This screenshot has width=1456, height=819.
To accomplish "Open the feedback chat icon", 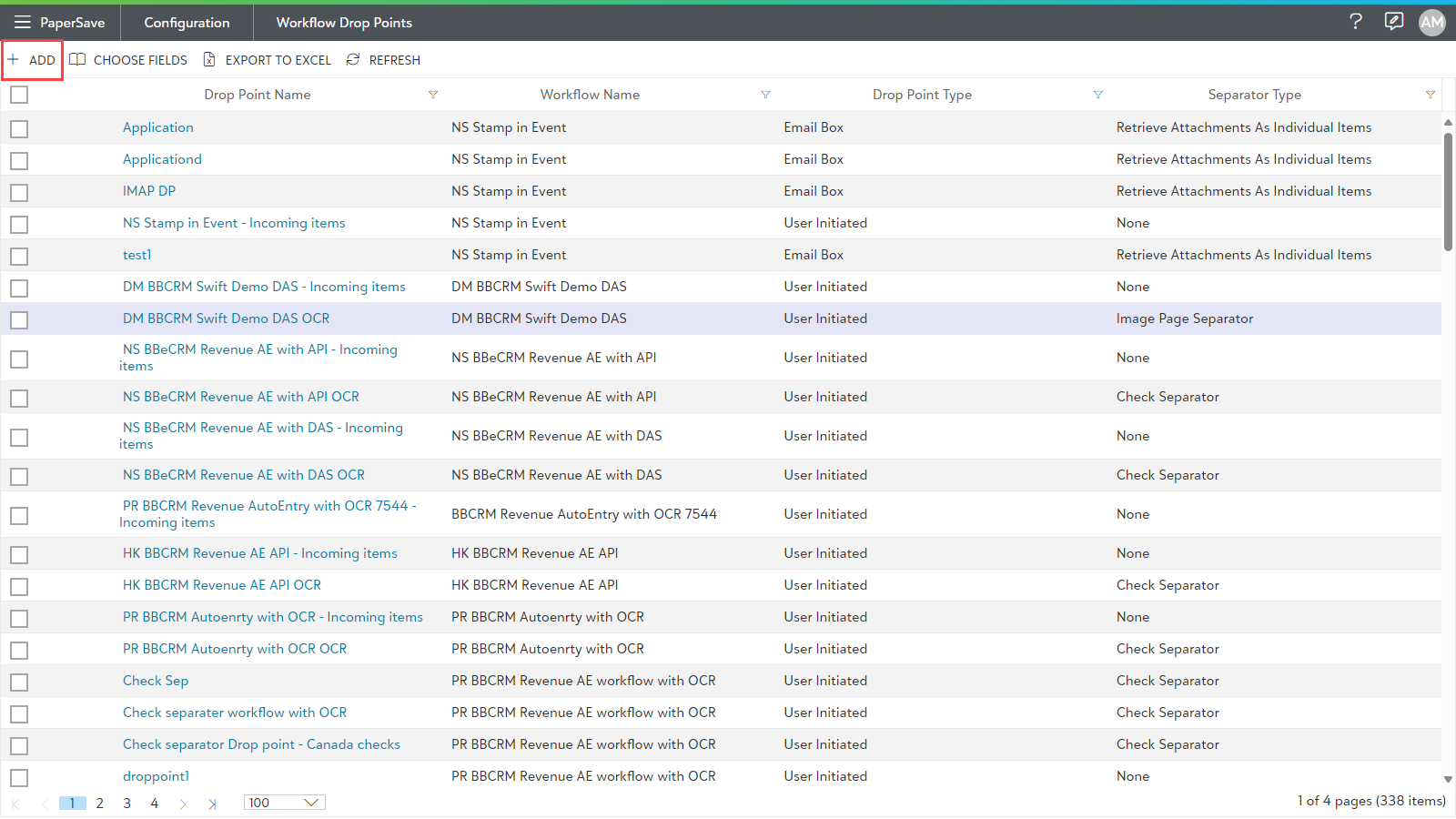I will (x=1393, y=22).
